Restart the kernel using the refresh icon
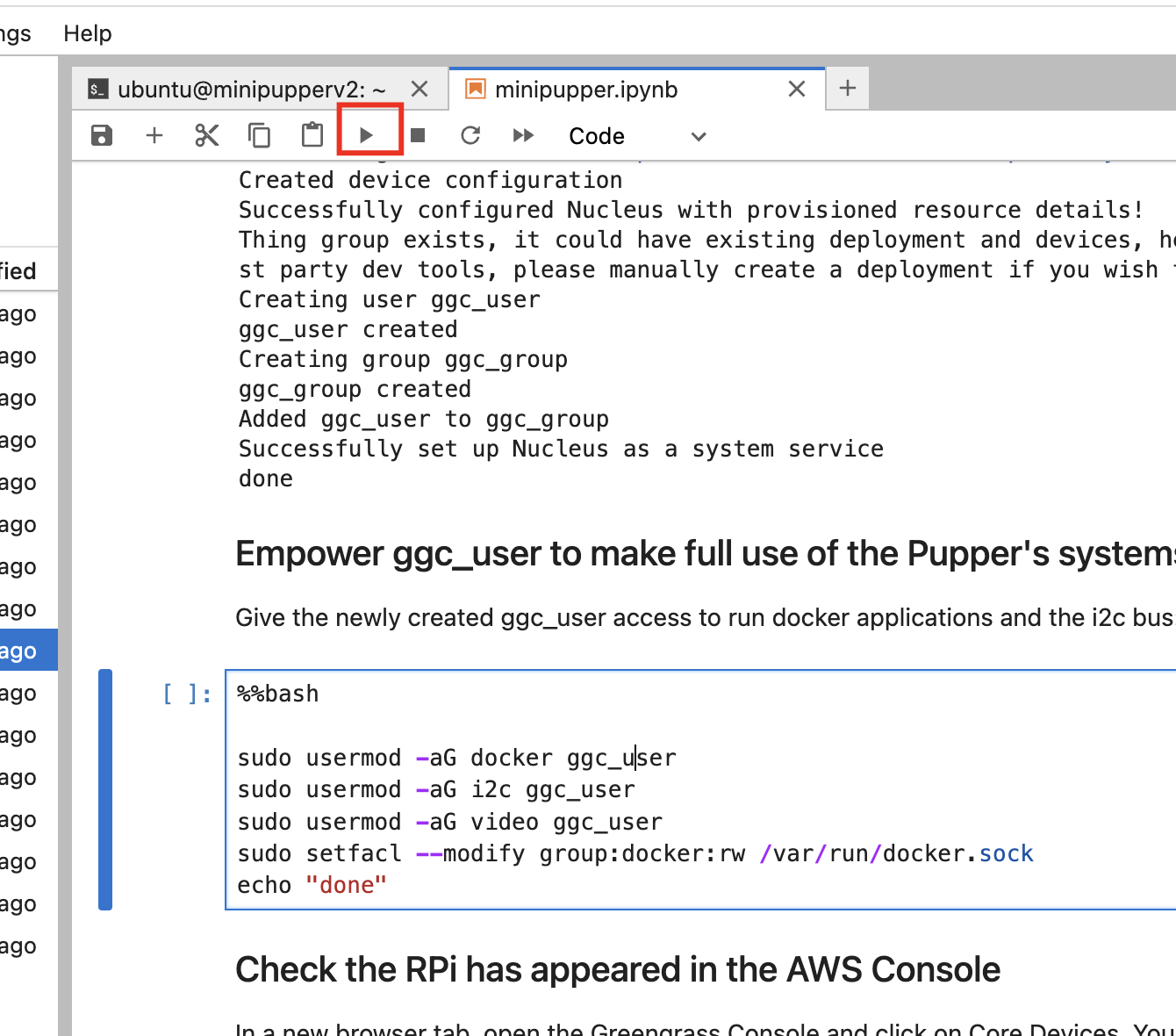1176x1036 pixels. tap(470, 135)
